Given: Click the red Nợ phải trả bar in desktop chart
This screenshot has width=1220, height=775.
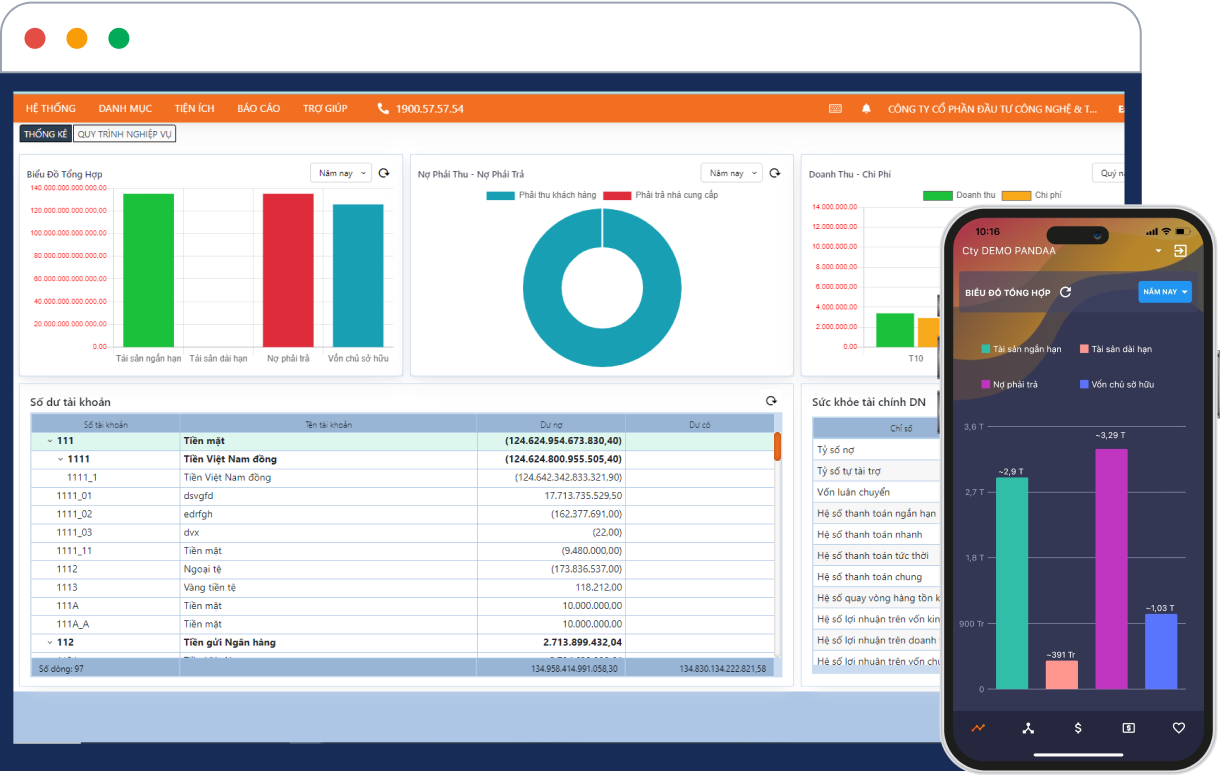Looking at the screenshot, I should pyautogui.click(x=288, y=270).
